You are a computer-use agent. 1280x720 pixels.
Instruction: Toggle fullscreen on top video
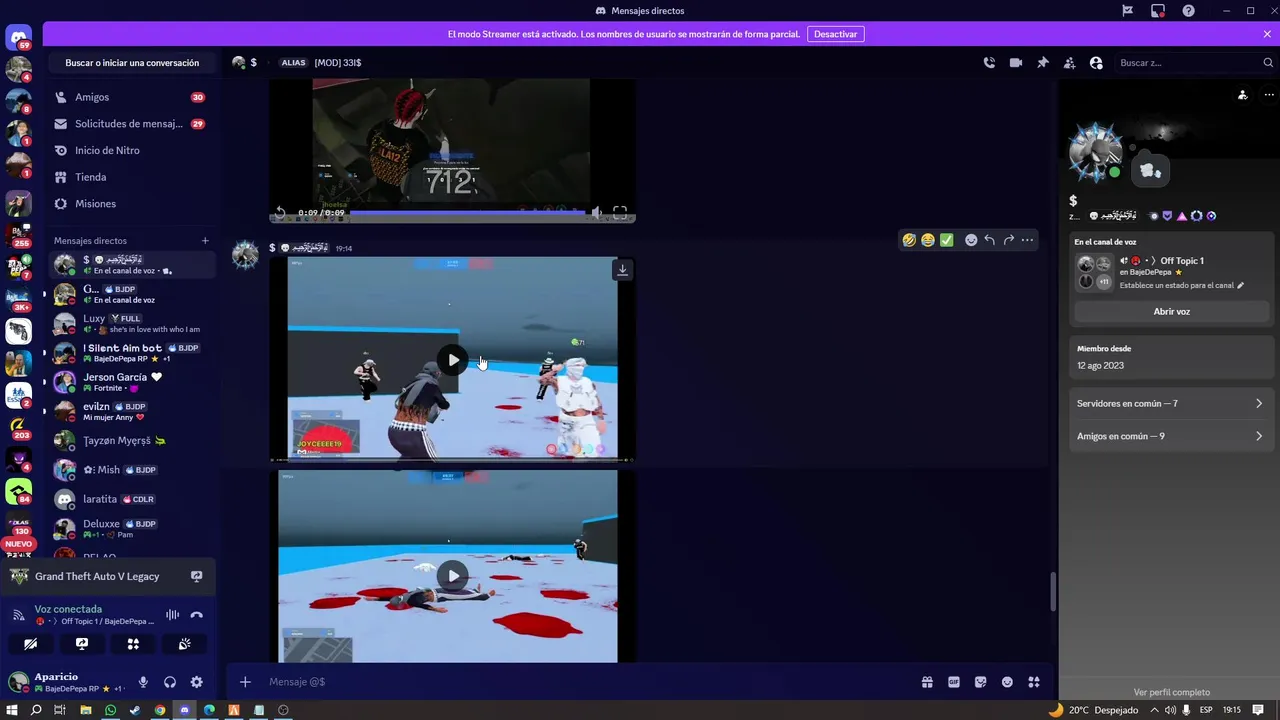coord(620,213)
